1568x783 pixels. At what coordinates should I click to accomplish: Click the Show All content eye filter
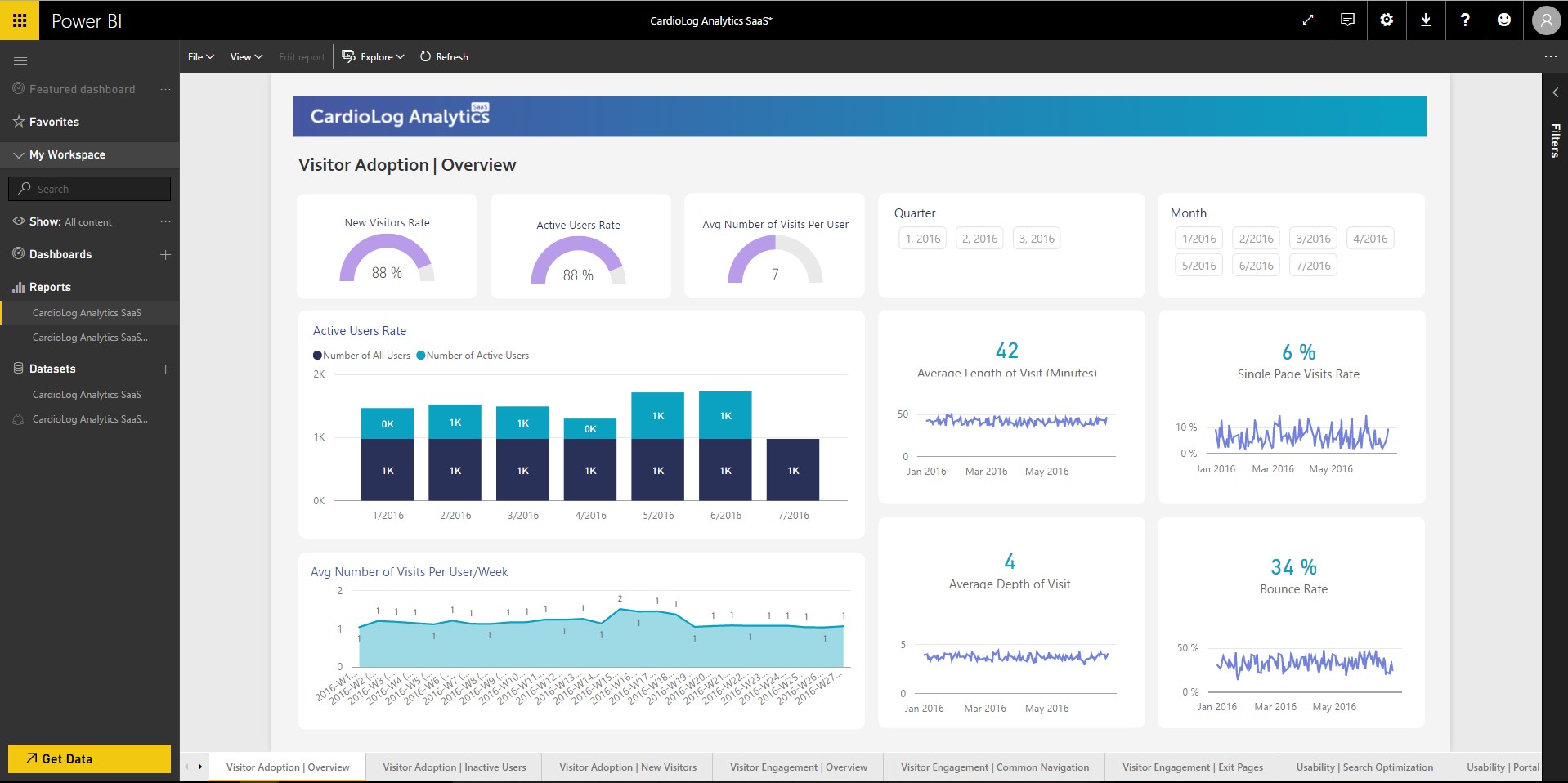tap(63, 221)
